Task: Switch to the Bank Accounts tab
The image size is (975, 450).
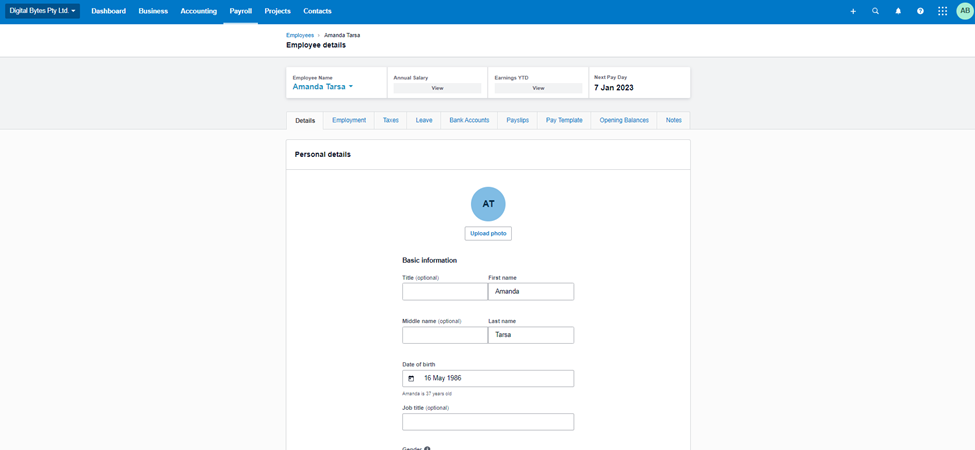Action: (469, 121)
